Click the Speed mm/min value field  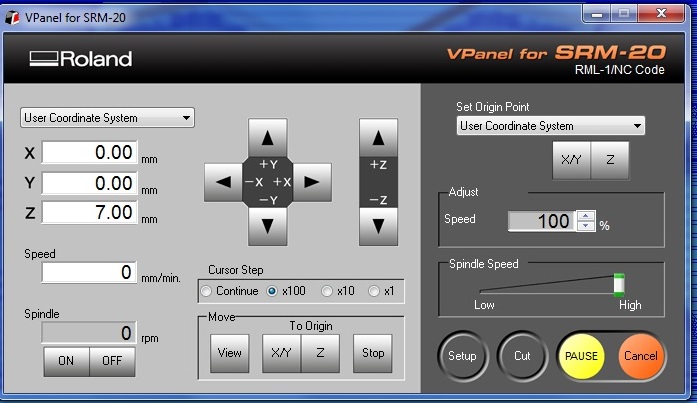(89, 272)
